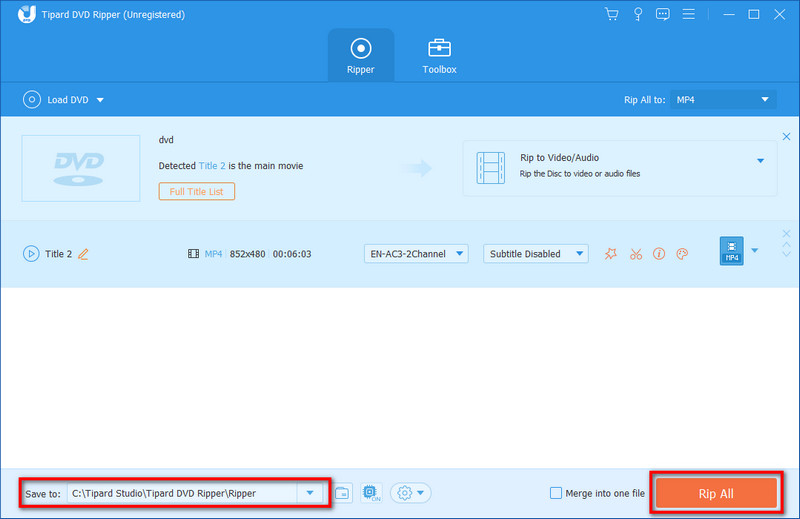Show Title 2 media info icon
Image resolution: width=800 pixels, height=519 pixels.
(659, 254)
